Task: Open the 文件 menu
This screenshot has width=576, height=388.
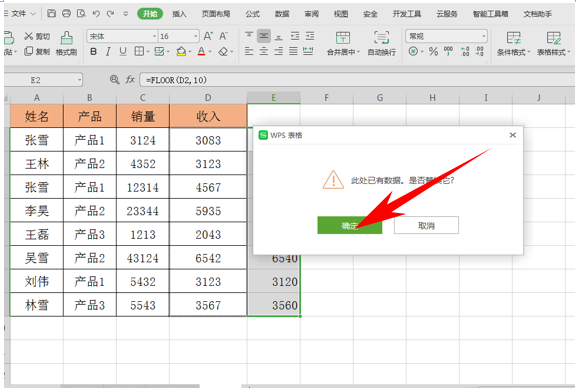Action: (20, 14)
